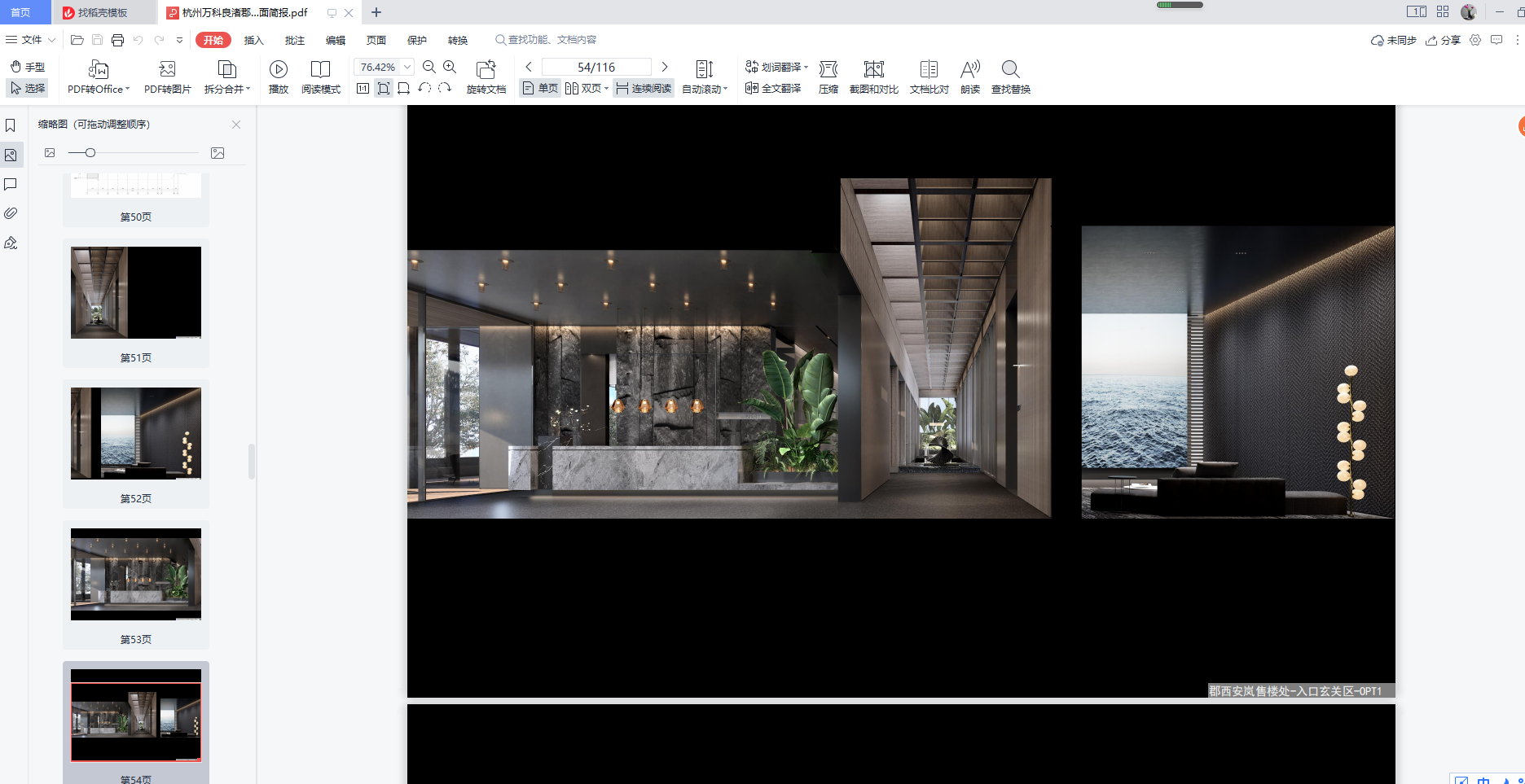Viewport: 1525px width, 784px height.
Task: Open 文档比对 document compare
Action: pyautogui.click(x=930, y=78)
